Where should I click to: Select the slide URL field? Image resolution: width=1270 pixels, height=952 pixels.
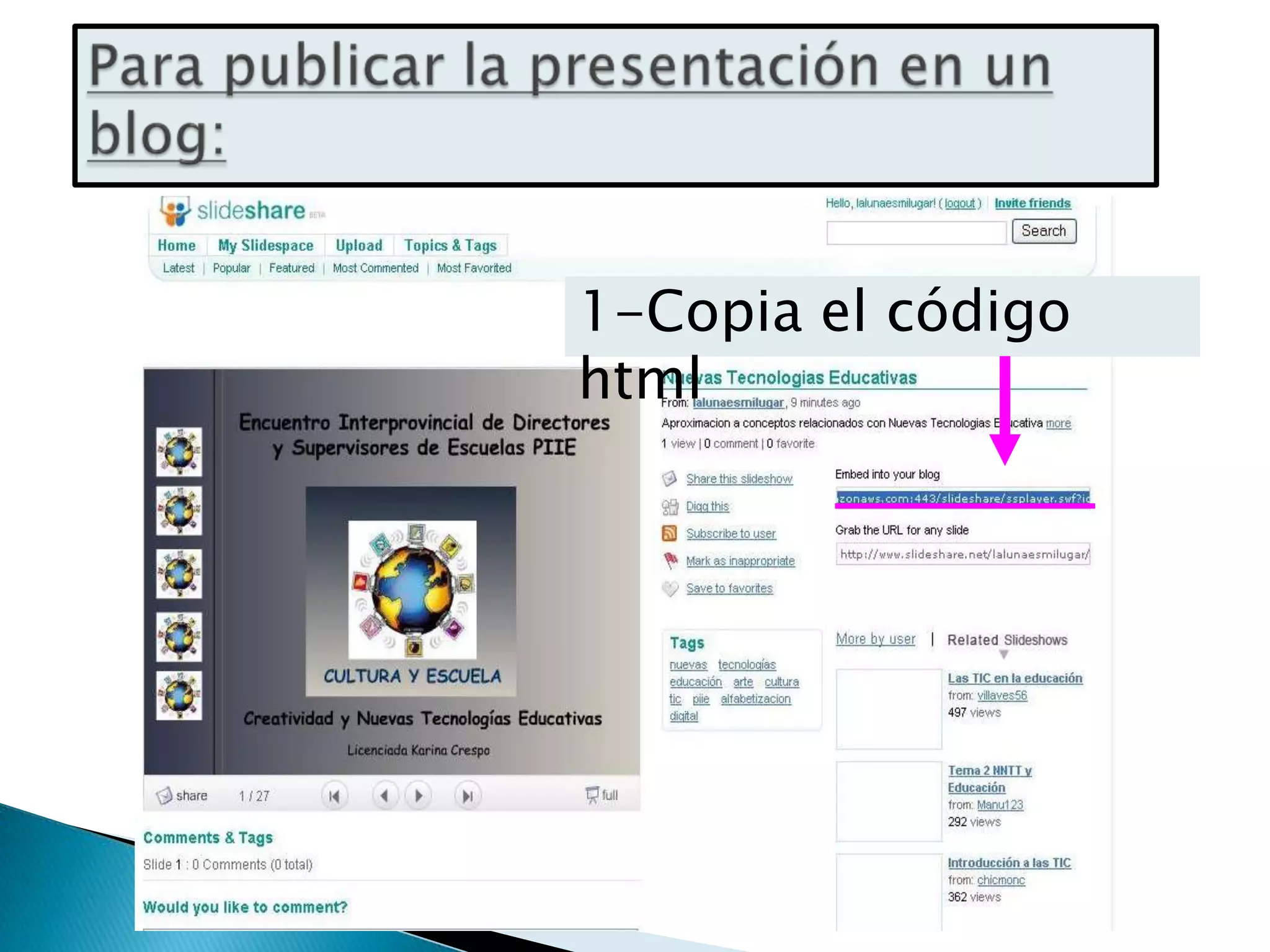[x=962, y=555]
